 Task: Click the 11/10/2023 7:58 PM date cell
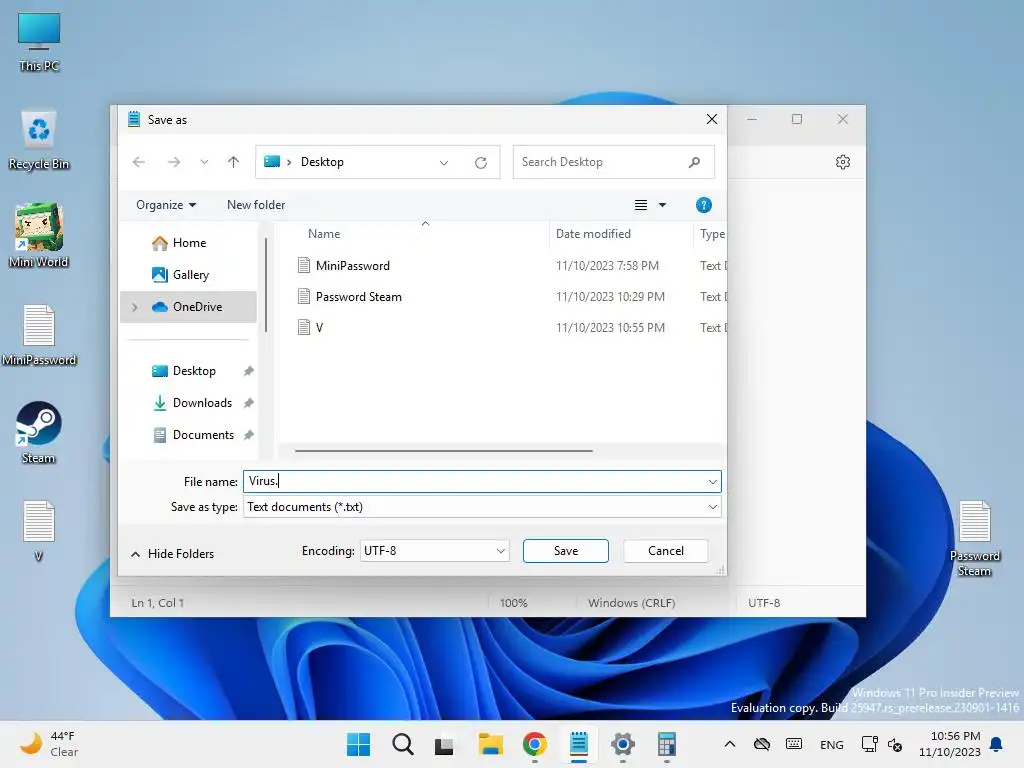point(607,266)
